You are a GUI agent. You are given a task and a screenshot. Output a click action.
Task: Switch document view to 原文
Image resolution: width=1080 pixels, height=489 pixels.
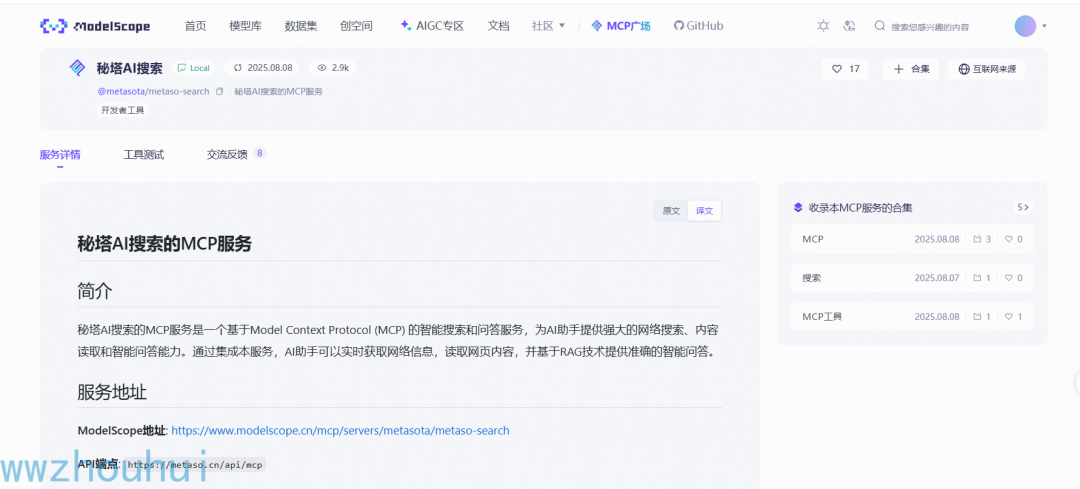coord(671,211)
